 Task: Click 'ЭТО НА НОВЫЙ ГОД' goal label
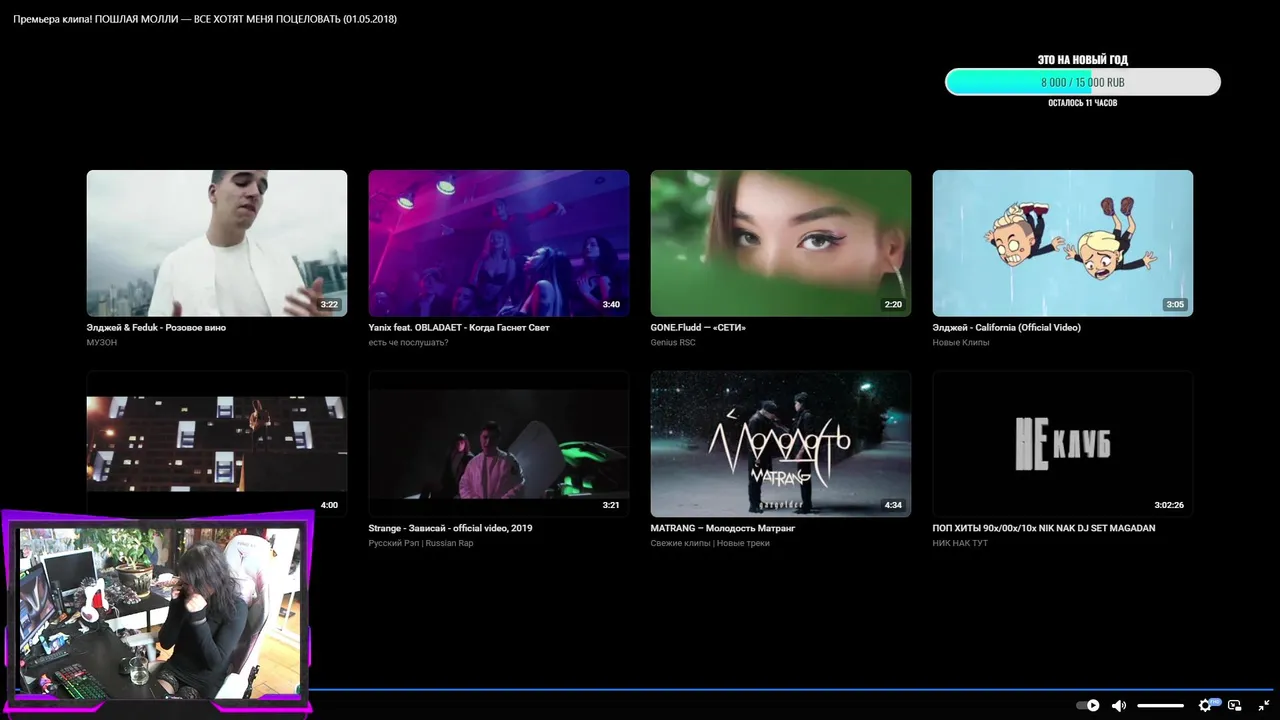click(1083, 60)
